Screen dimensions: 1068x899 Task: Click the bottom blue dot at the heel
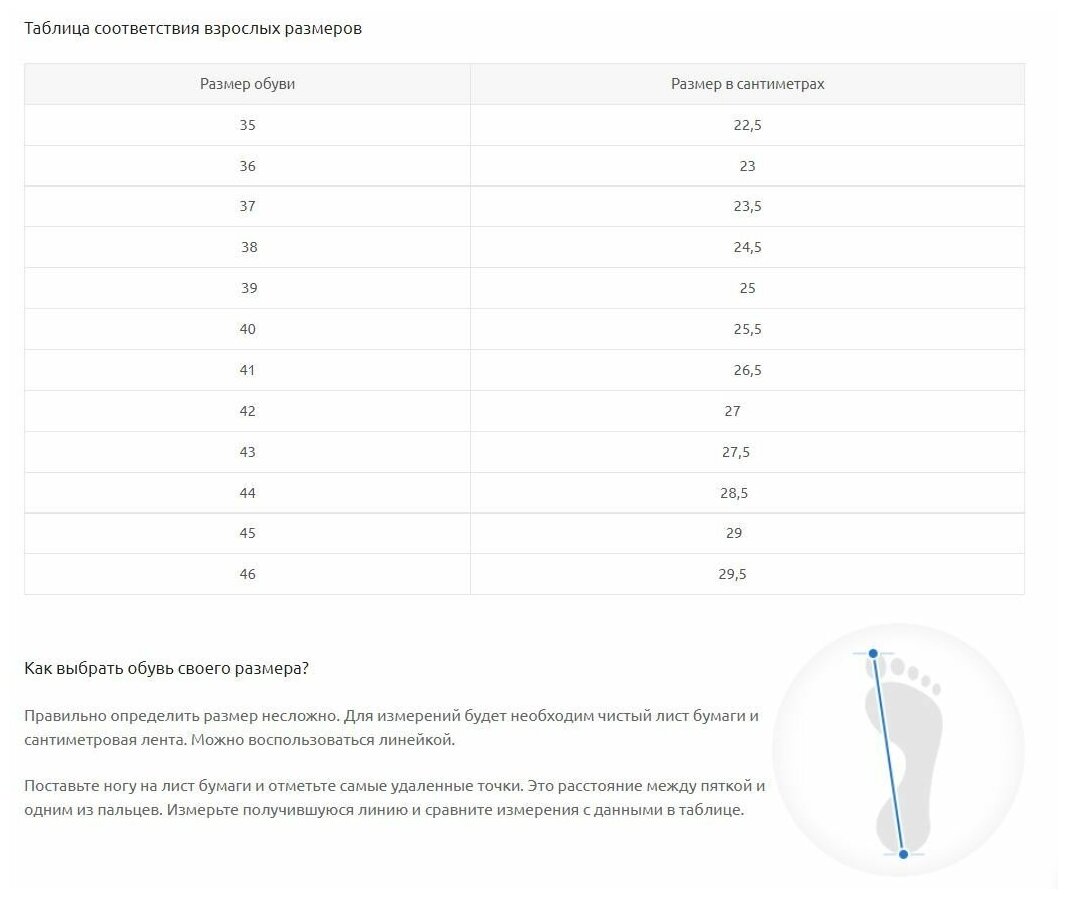903,854
